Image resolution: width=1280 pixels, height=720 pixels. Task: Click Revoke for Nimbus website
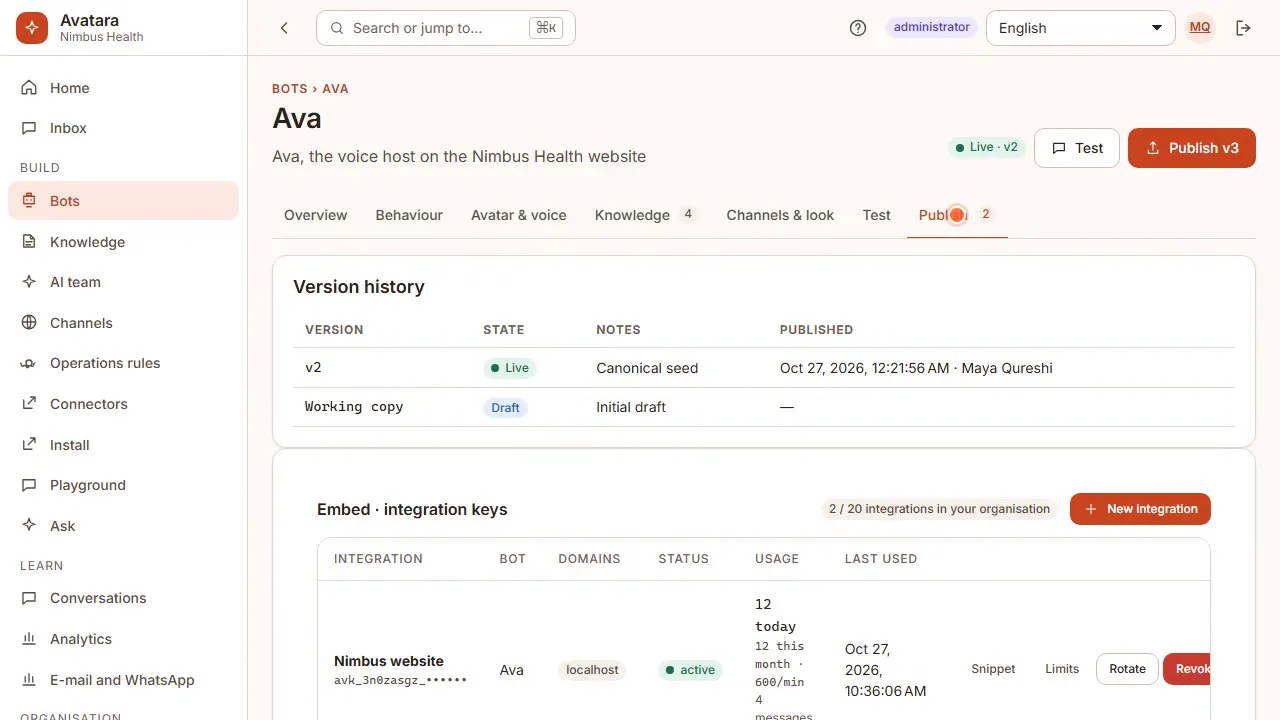(x=1187, y=669)
